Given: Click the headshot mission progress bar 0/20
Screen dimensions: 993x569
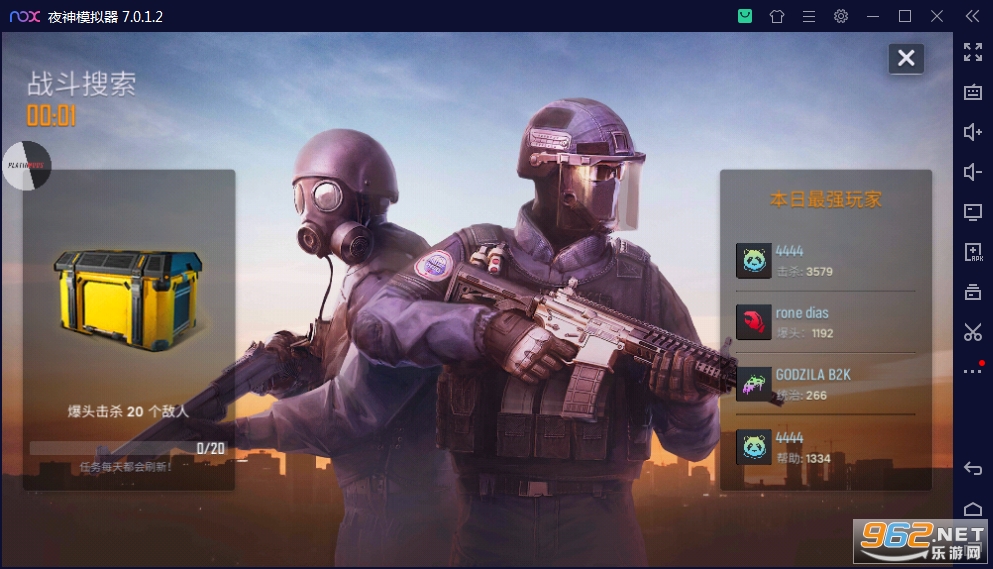Looking at the screenshot, I should (x=128, y=449).
